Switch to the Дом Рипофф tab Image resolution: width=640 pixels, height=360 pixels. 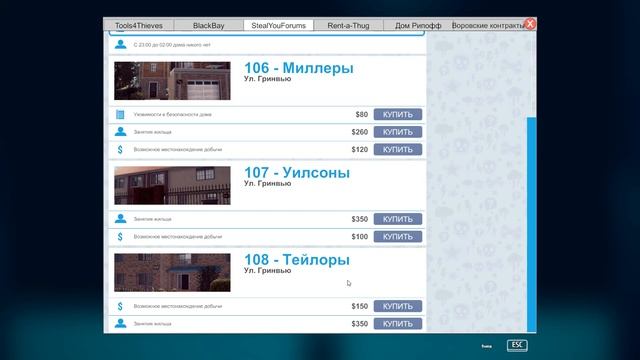(x=418, y=25)
